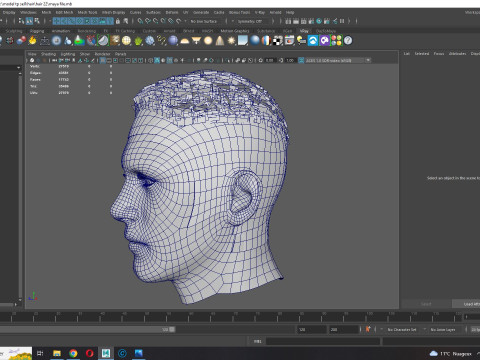Click the yellow grid sphere shelf icon
480x360 pixels.
pos(126,41)
